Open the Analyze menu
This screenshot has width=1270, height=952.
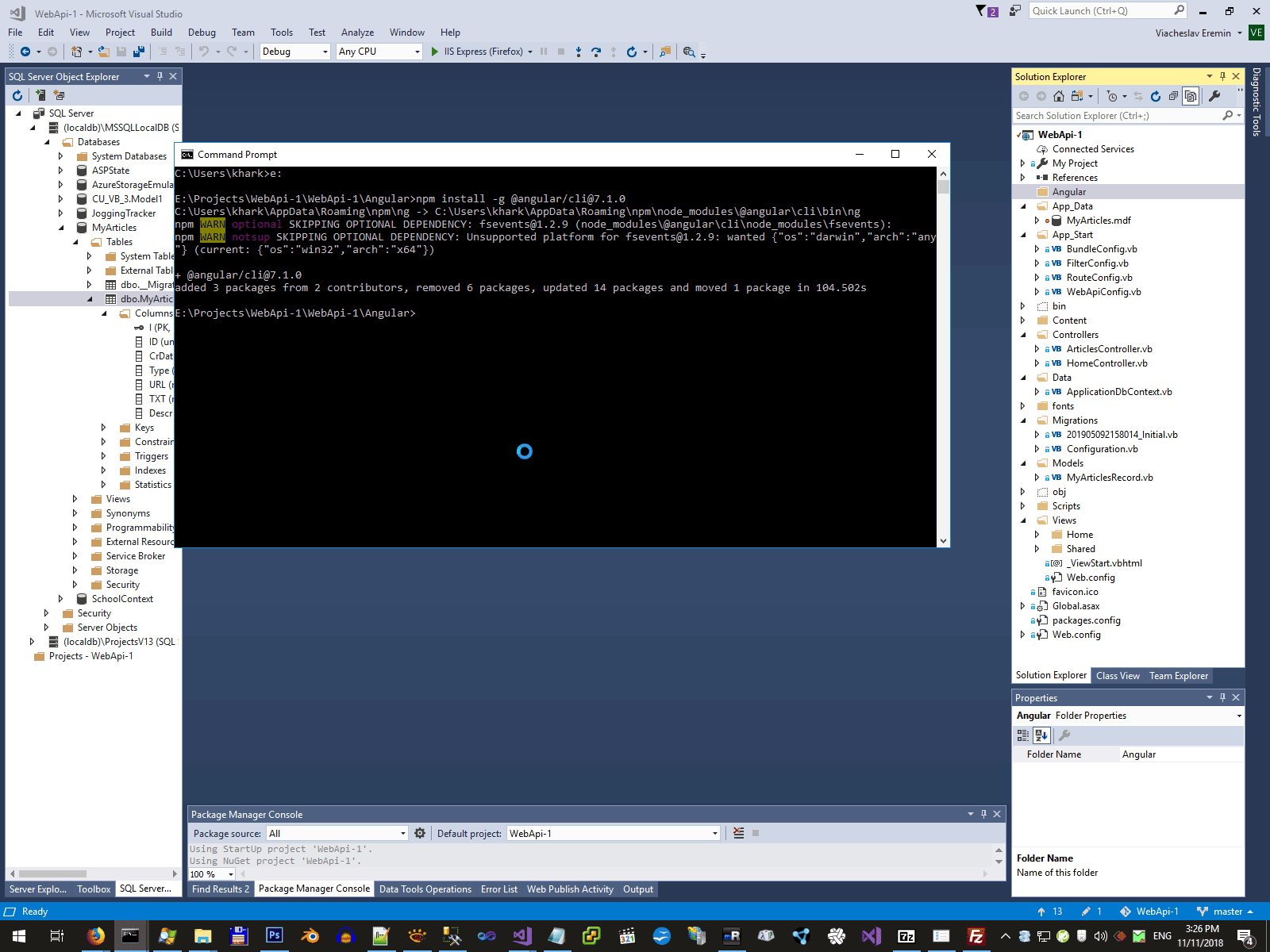[357, 33]
